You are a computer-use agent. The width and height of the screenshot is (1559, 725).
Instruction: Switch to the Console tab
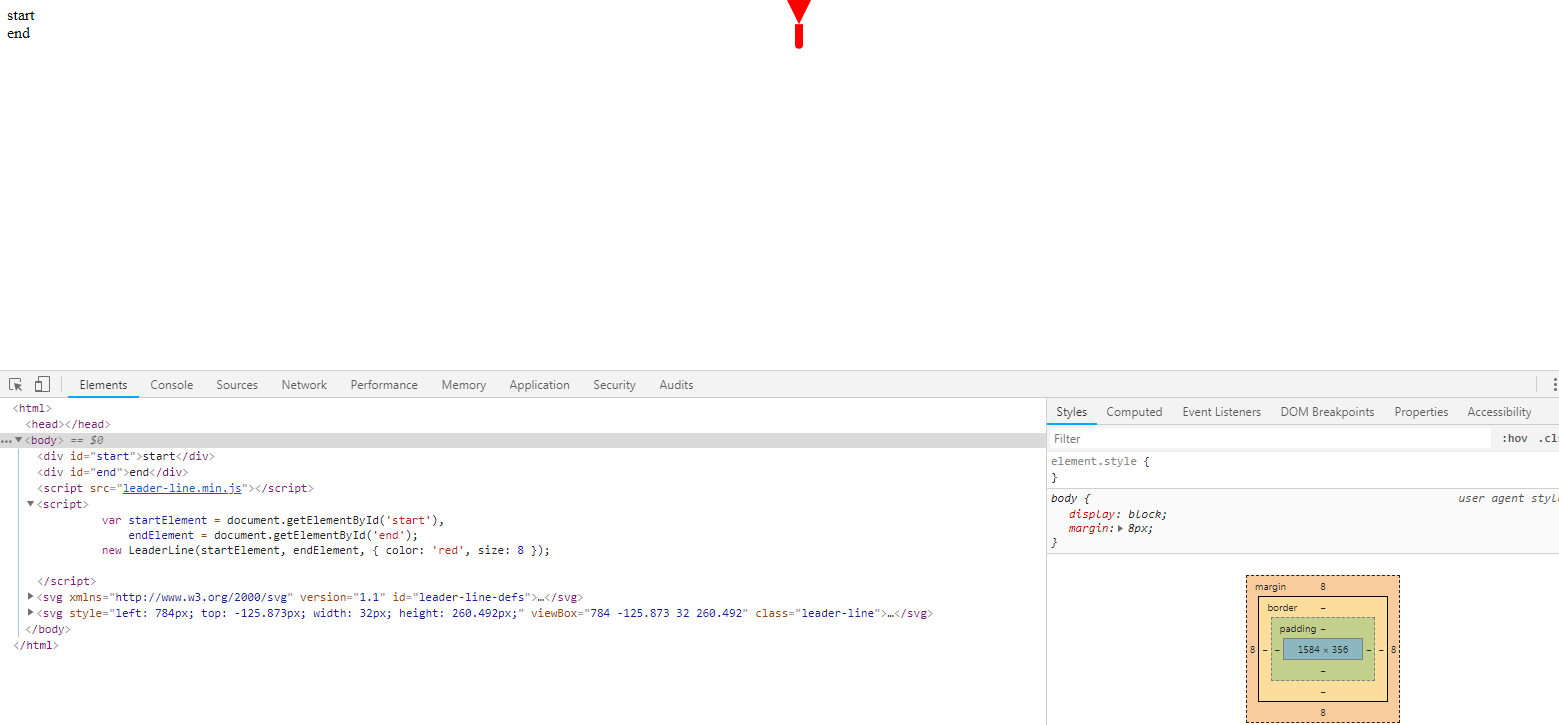click(x=171, y=384)
